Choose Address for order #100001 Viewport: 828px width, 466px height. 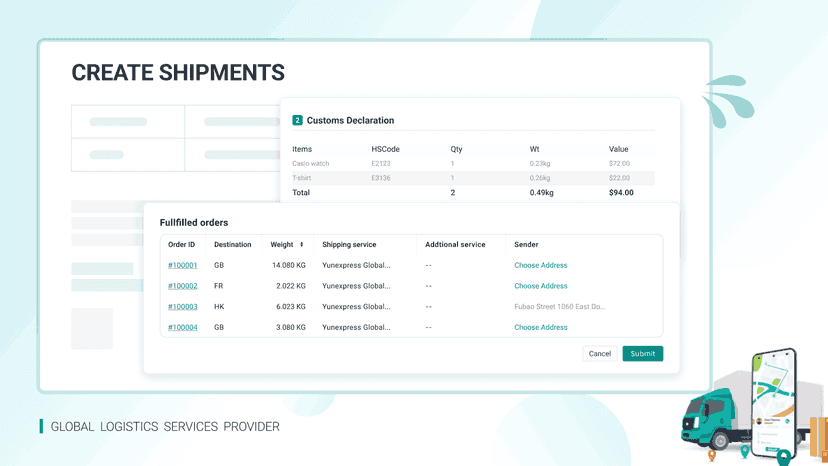pos(540,265)
